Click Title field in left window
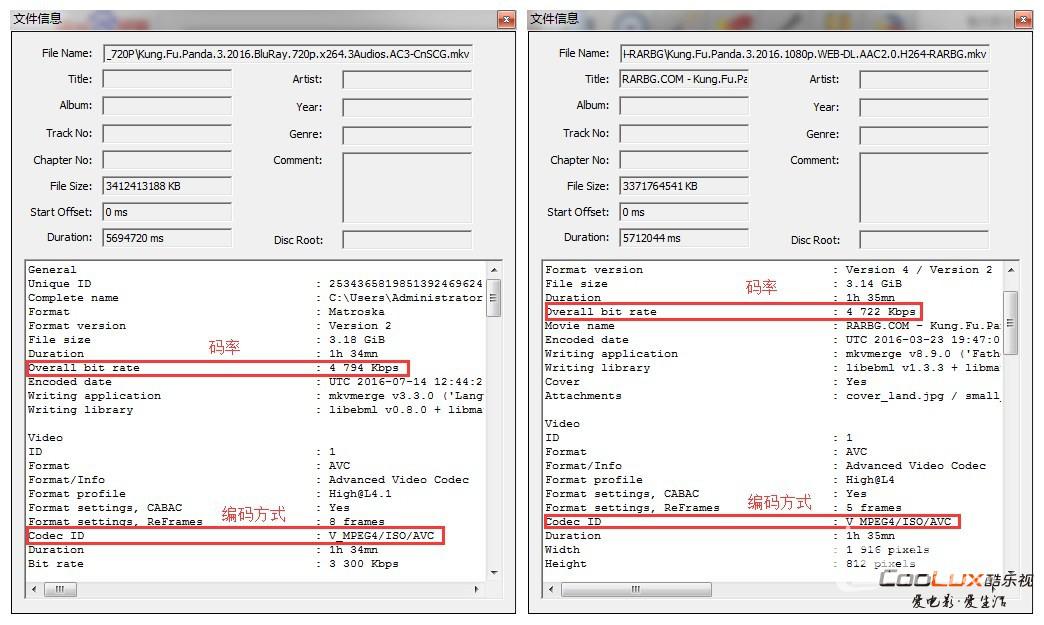The width and height of the screenshot is (1044, 625). (x=167, y=80)
